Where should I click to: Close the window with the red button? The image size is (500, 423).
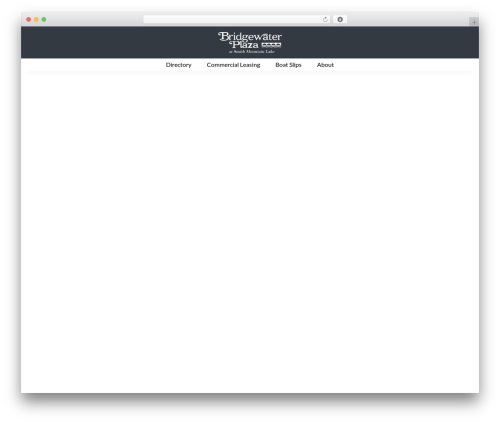[29, 20]
